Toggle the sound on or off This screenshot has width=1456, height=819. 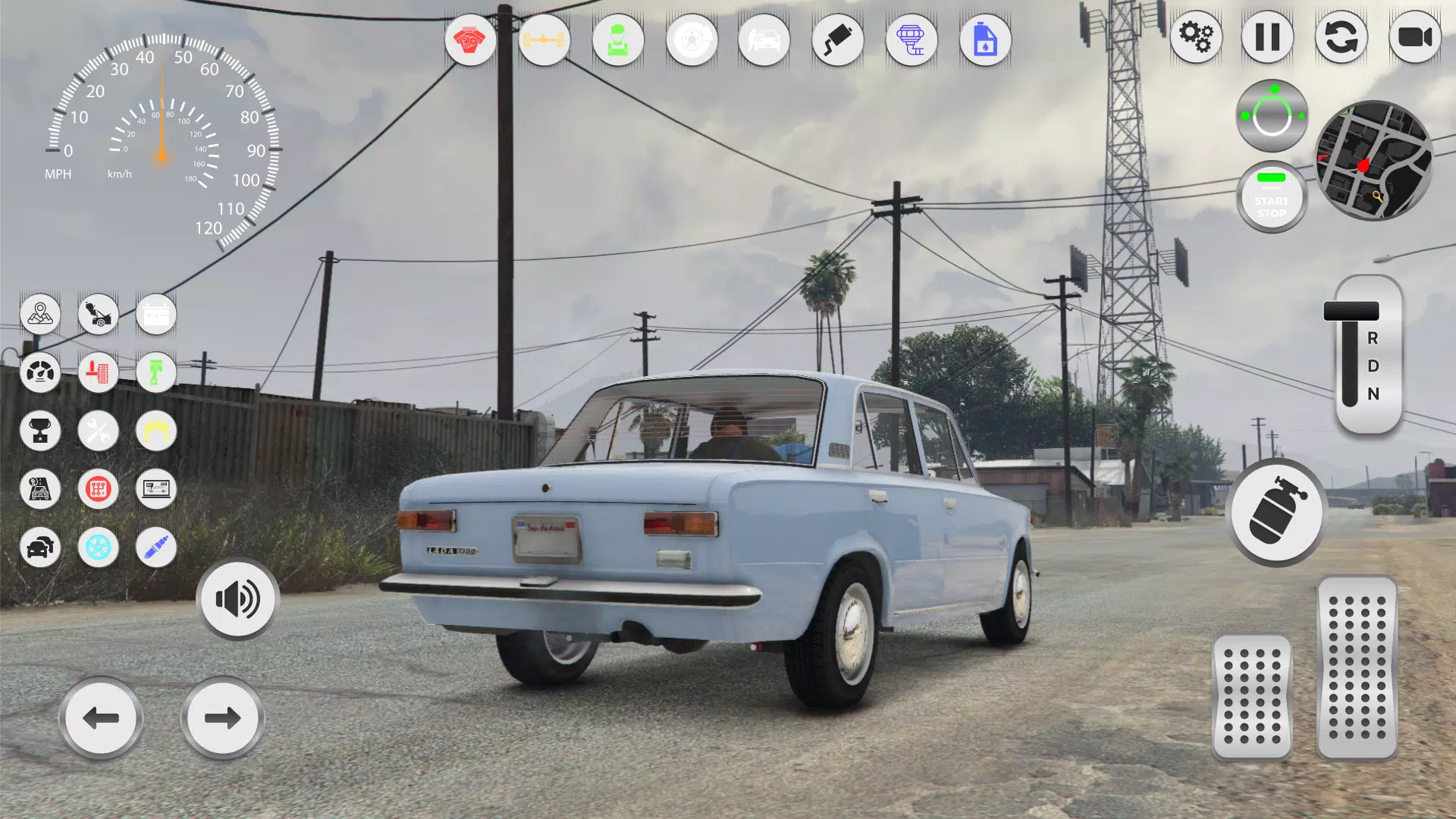click(237, 599)
